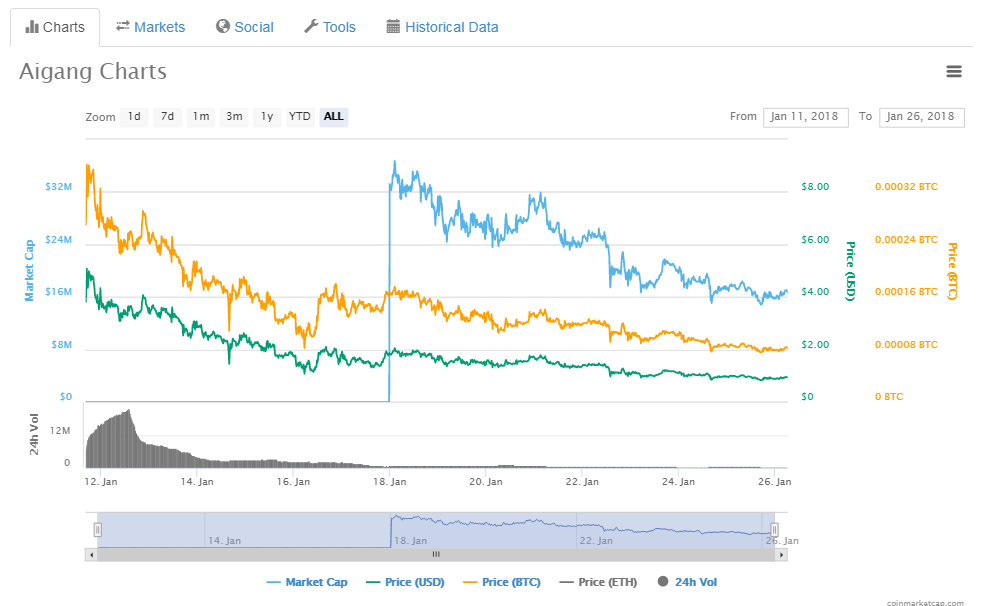The width and height of the screenshot is (985, 606).
Task: Click the From date input field
Action: pos(805,117)
